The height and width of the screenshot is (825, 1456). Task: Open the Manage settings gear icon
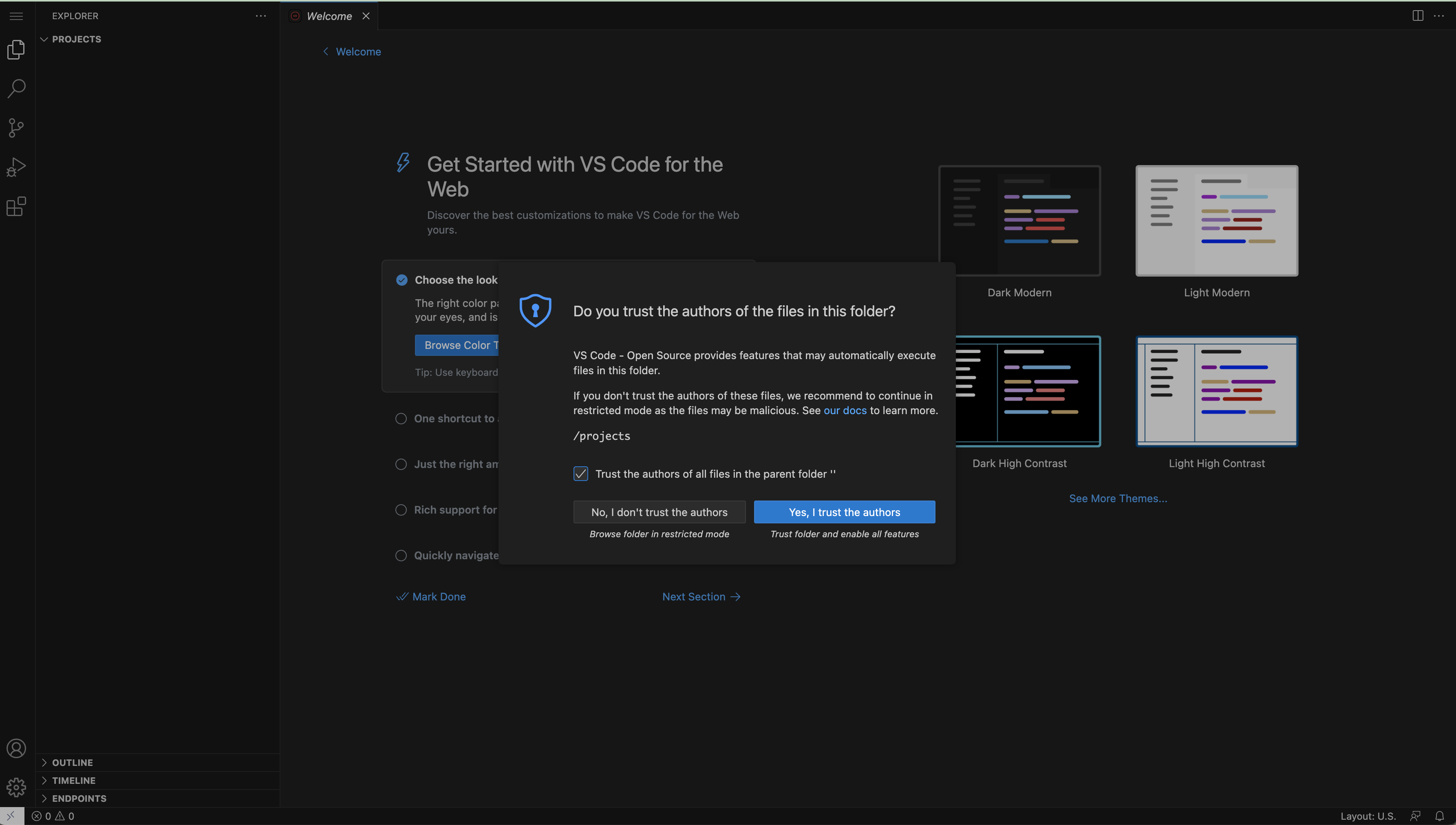16,787
